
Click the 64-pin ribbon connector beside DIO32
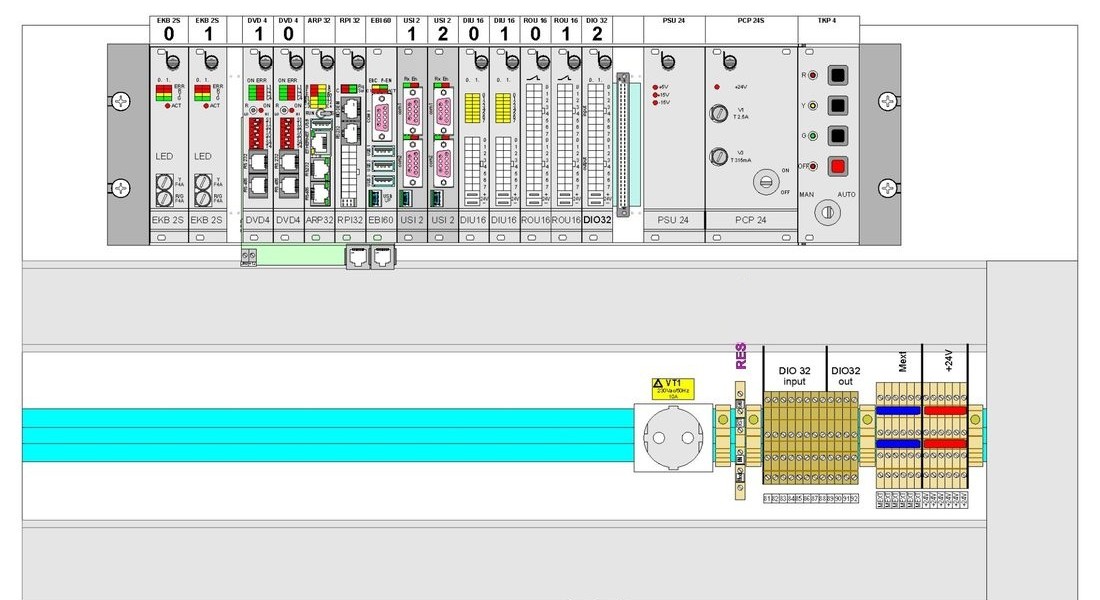point(622,145)
